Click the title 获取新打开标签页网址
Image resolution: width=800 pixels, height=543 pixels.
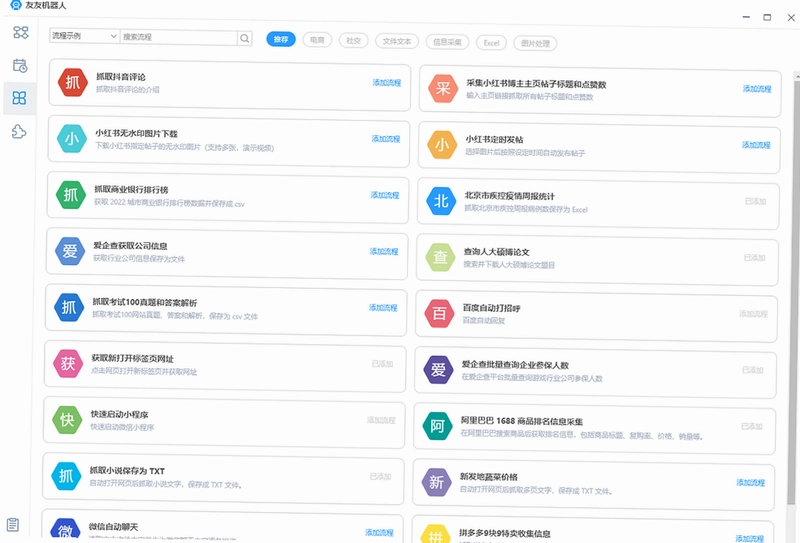pos(132,359)
